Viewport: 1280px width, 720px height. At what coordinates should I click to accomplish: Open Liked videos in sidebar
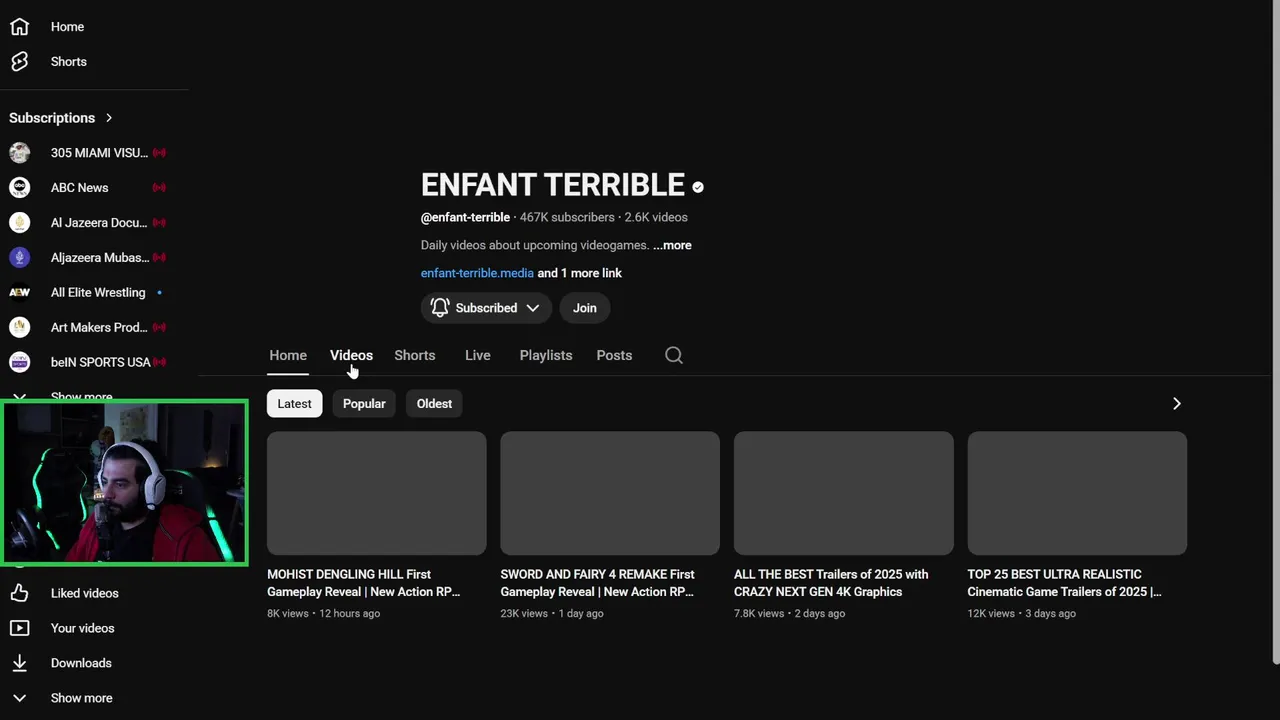(x=85, y=593)
